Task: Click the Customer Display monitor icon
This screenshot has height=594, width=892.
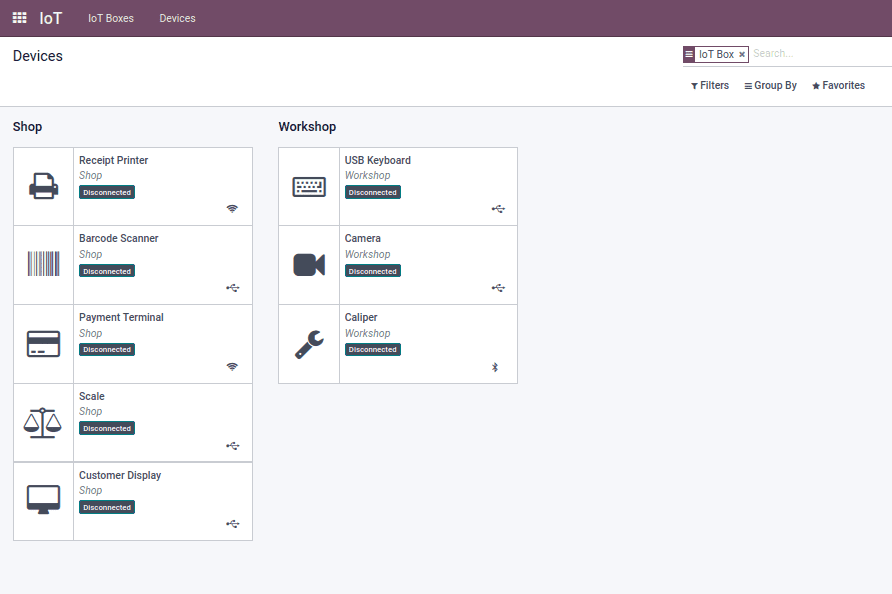Action: pyautogui.click(x=43, y=500)
